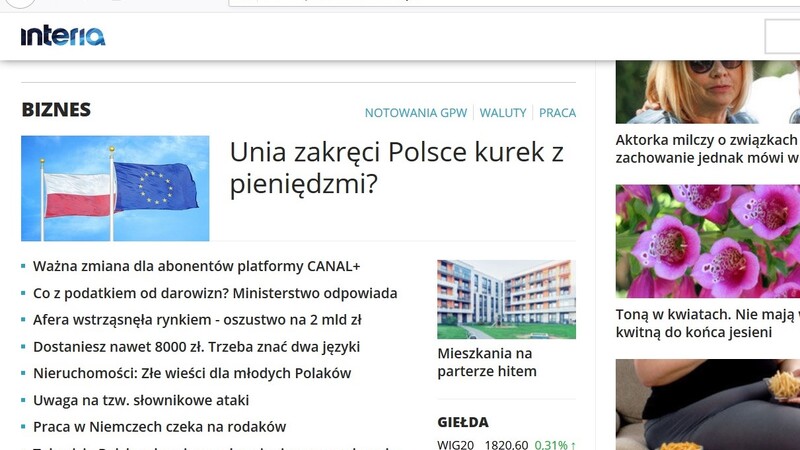Open Mieszkania na parterze hitem link

(487, 363)
